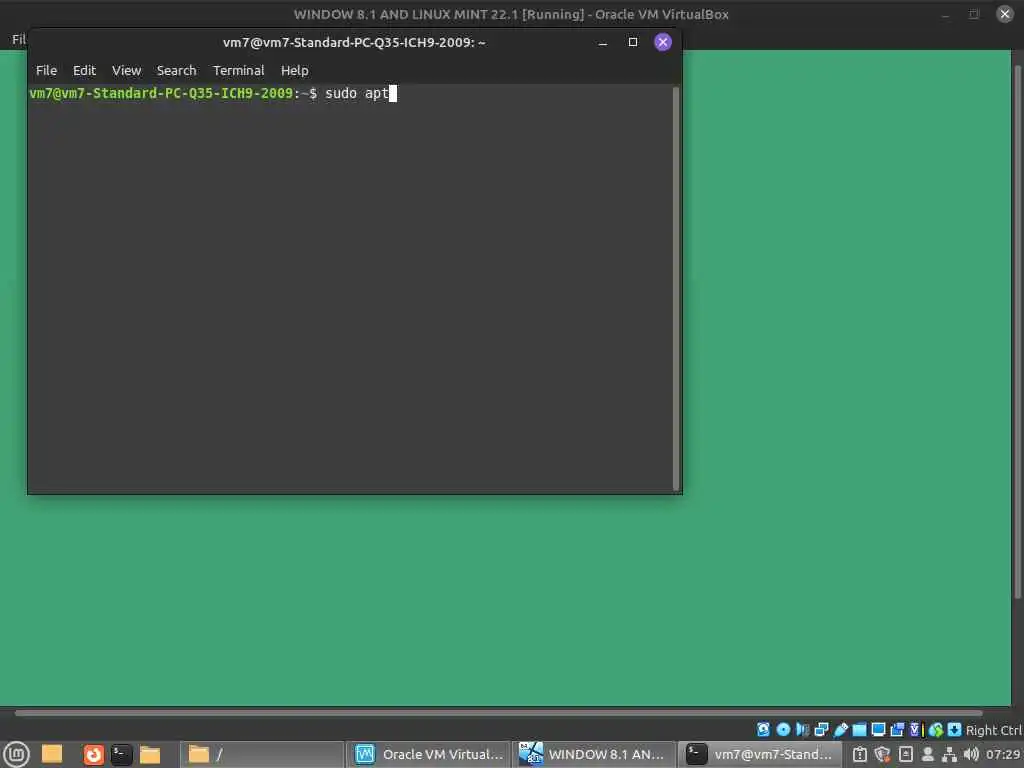1024x768 pixels.
Task: Launch Firefox from the panel
Action: (93, 755)
